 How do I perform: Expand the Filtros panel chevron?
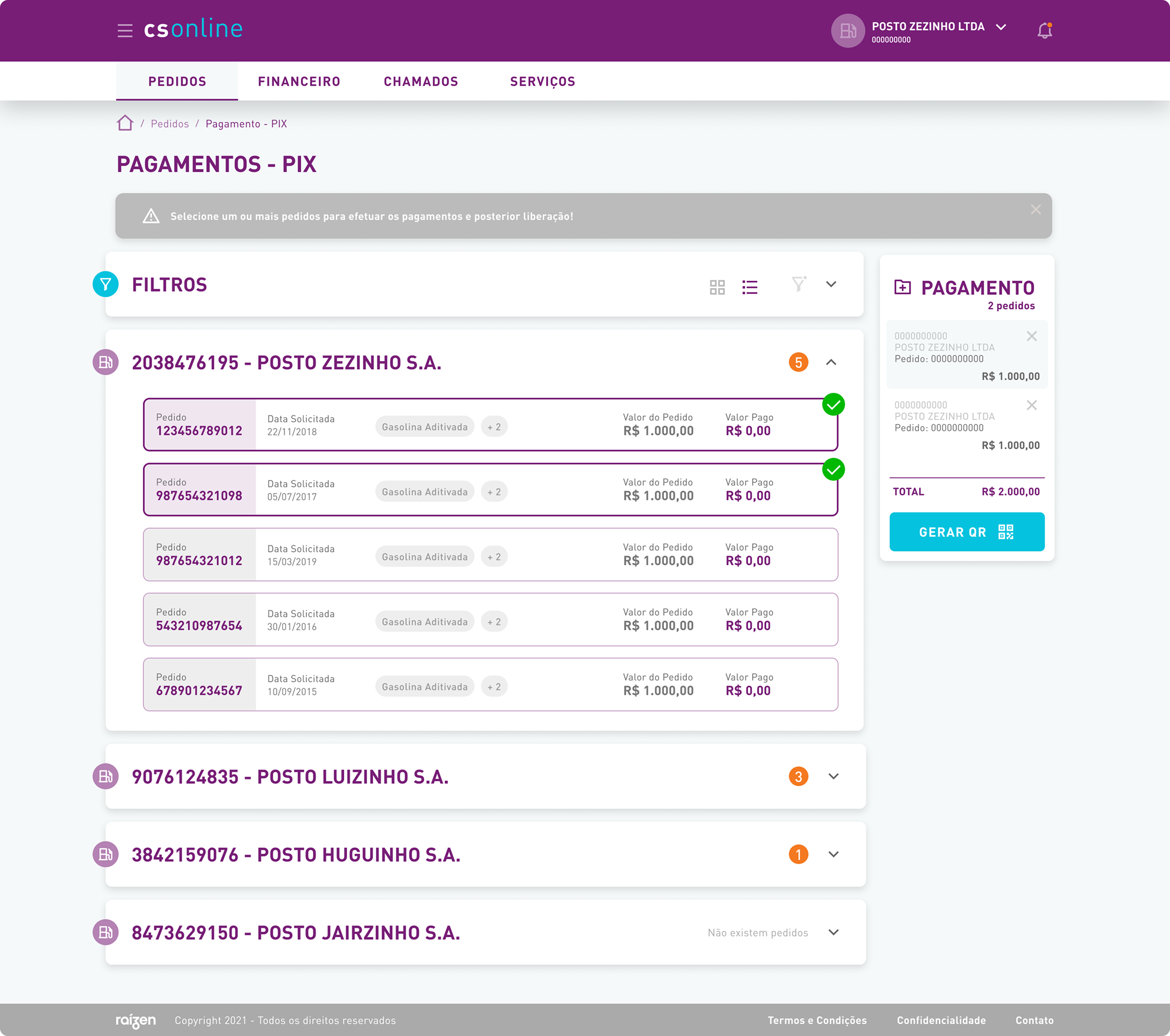click(831, 284)
